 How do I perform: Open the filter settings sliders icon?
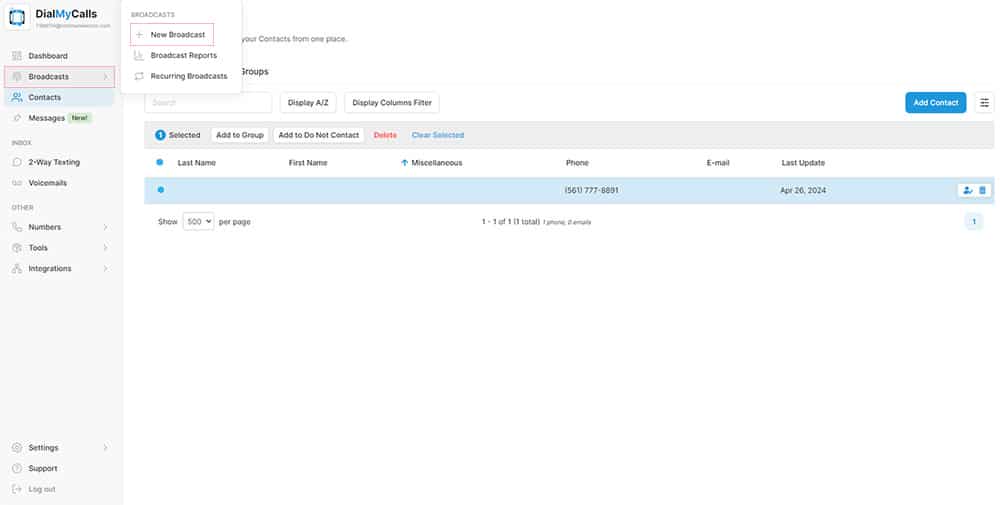[985, 103]
